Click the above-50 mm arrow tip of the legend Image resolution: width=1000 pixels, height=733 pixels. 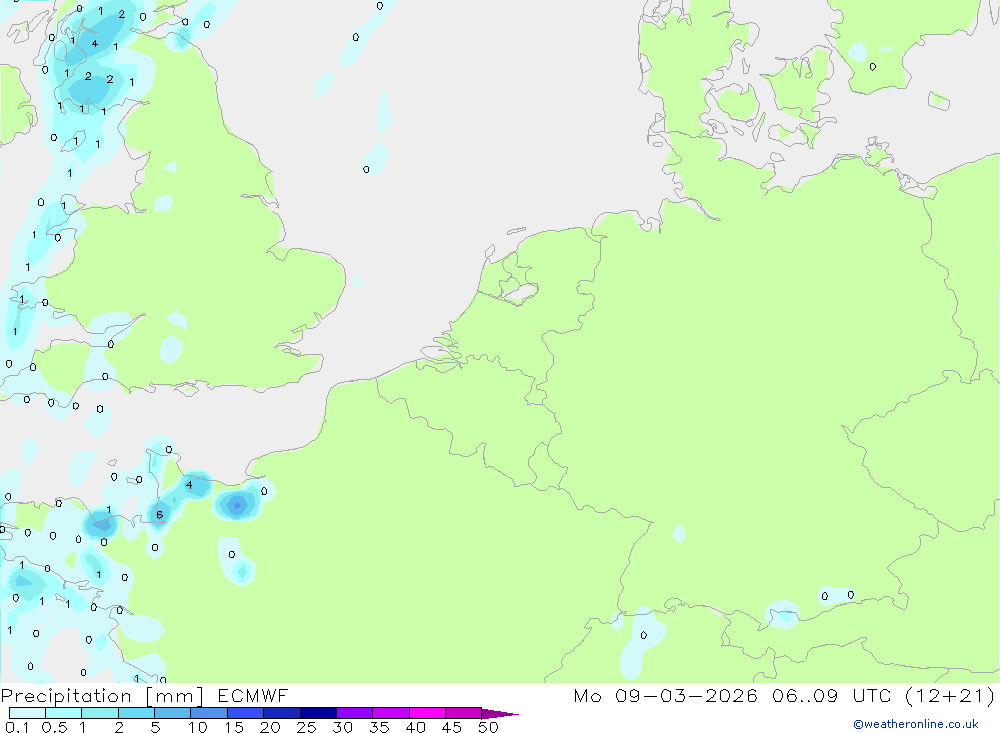click(x=499, y=714)
